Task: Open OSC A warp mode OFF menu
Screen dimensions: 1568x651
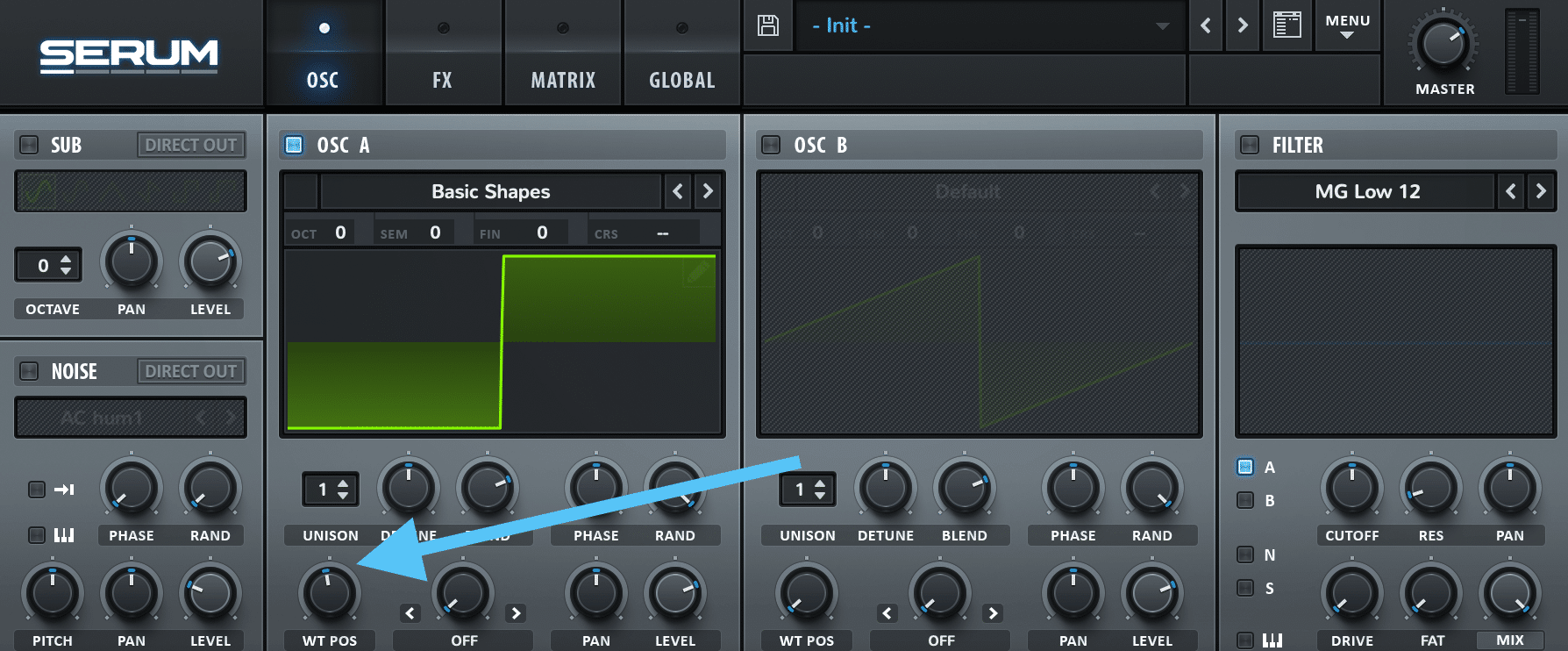Action: click(x=464, y=640)
